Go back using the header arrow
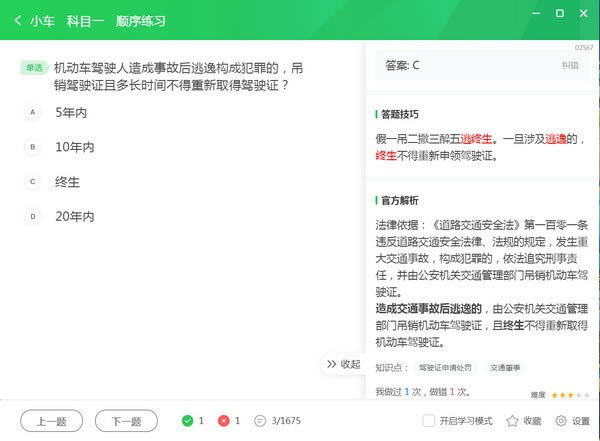This screenshot has width=600, height=441. coord(18,21)
